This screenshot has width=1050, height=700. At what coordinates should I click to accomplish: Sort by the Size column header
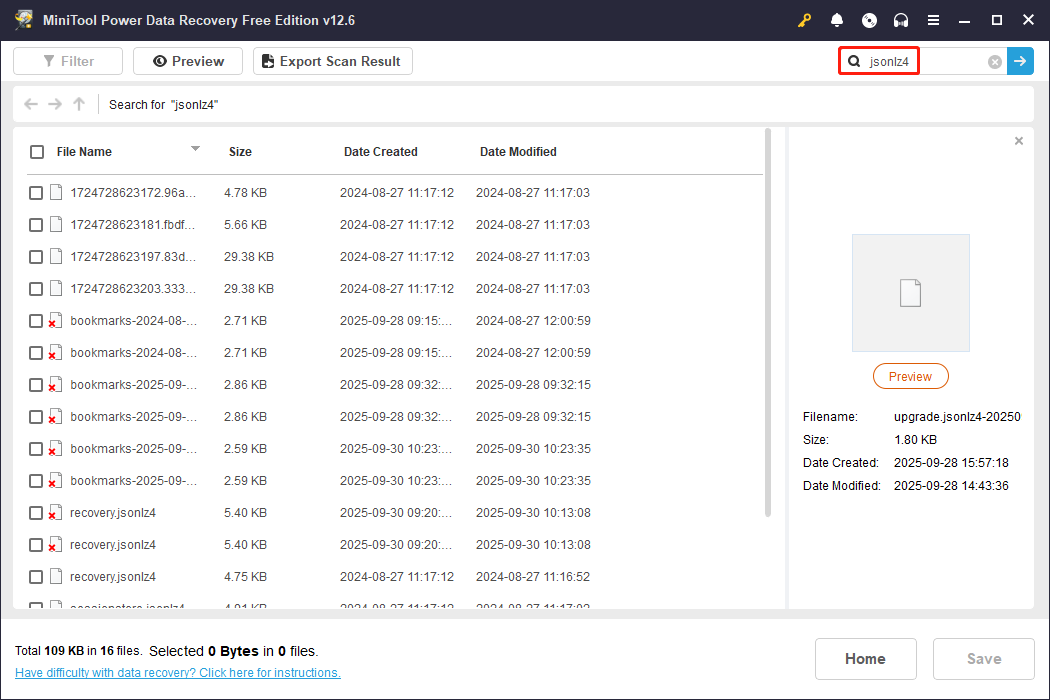240,152
